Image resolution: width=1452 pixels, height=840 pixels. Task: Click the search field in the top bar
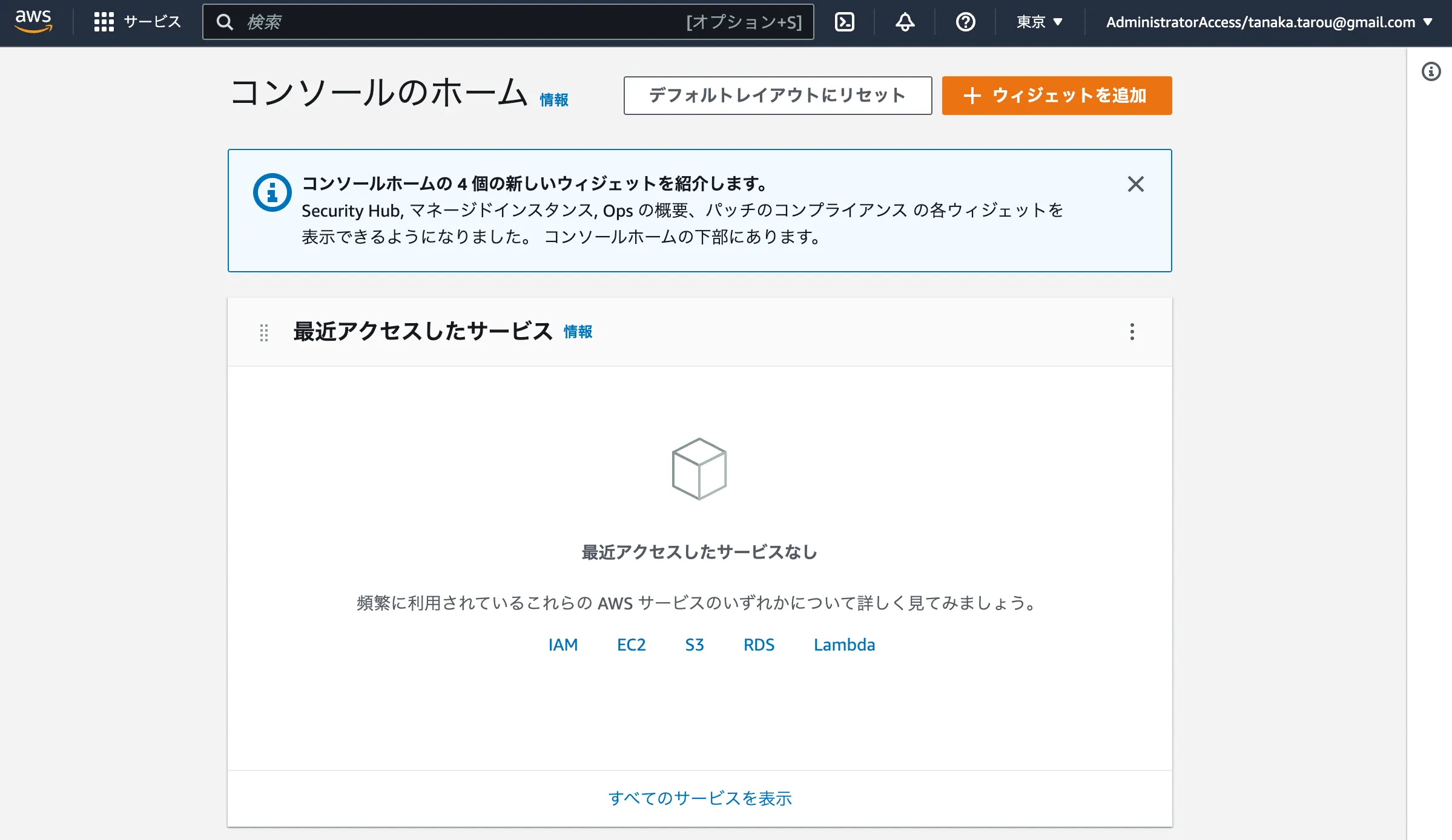tap(460, 22)
